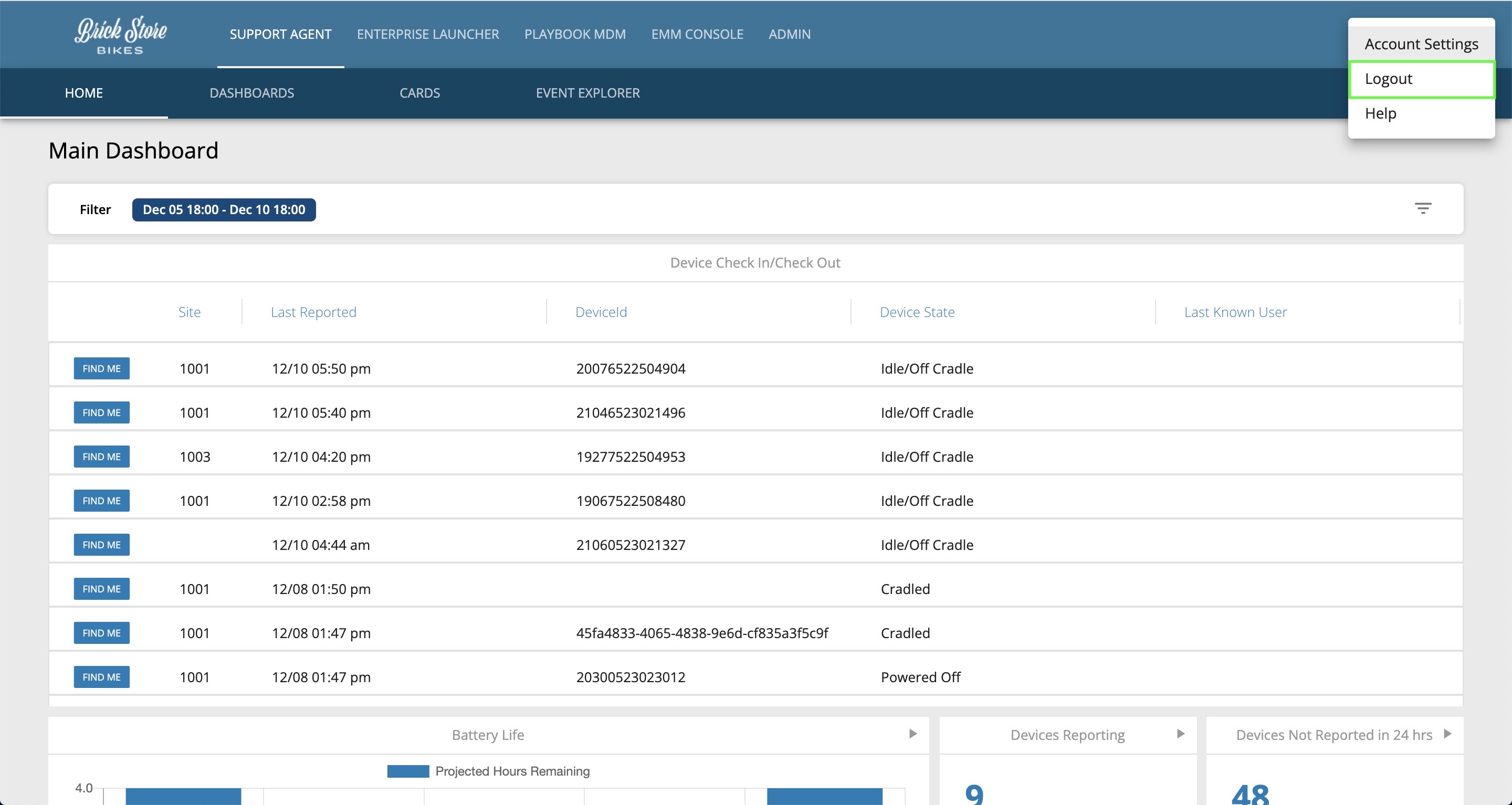
Task: Sort by Device State column header
Action: pos(917,312)
